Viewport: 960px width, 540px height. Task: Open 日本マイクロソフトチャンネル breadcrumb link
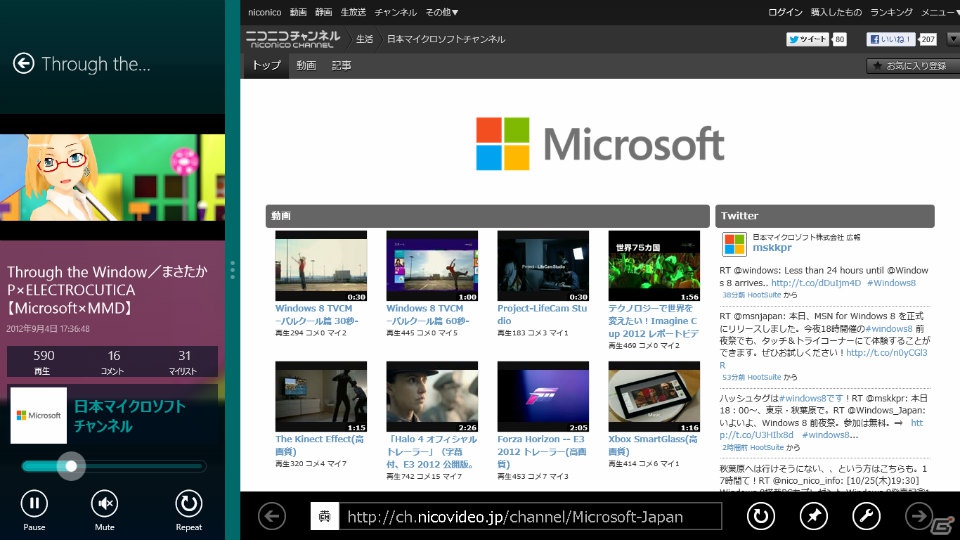click(x=446, y=39)
